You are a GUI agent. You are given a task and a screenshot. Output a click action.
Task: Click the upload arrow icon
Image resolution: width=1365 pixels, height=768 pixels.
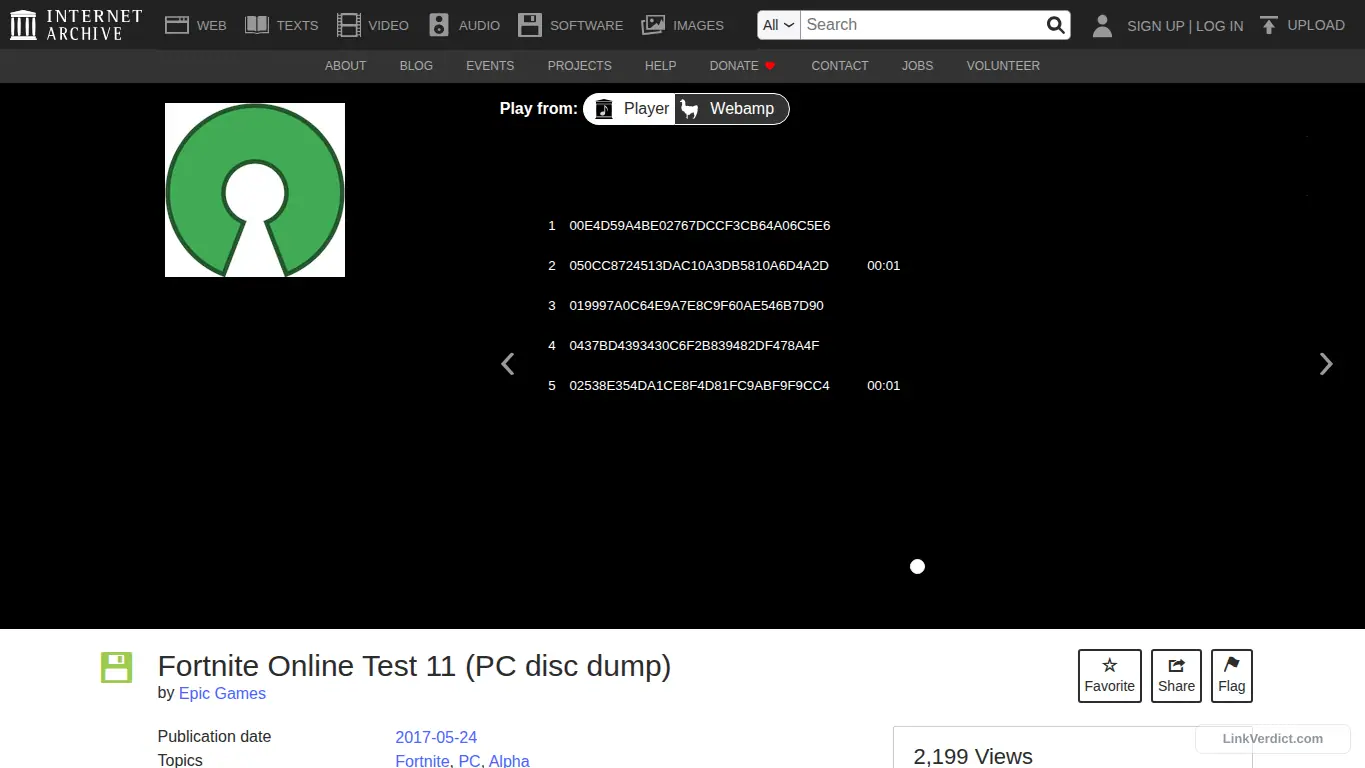click(1268, 25)
